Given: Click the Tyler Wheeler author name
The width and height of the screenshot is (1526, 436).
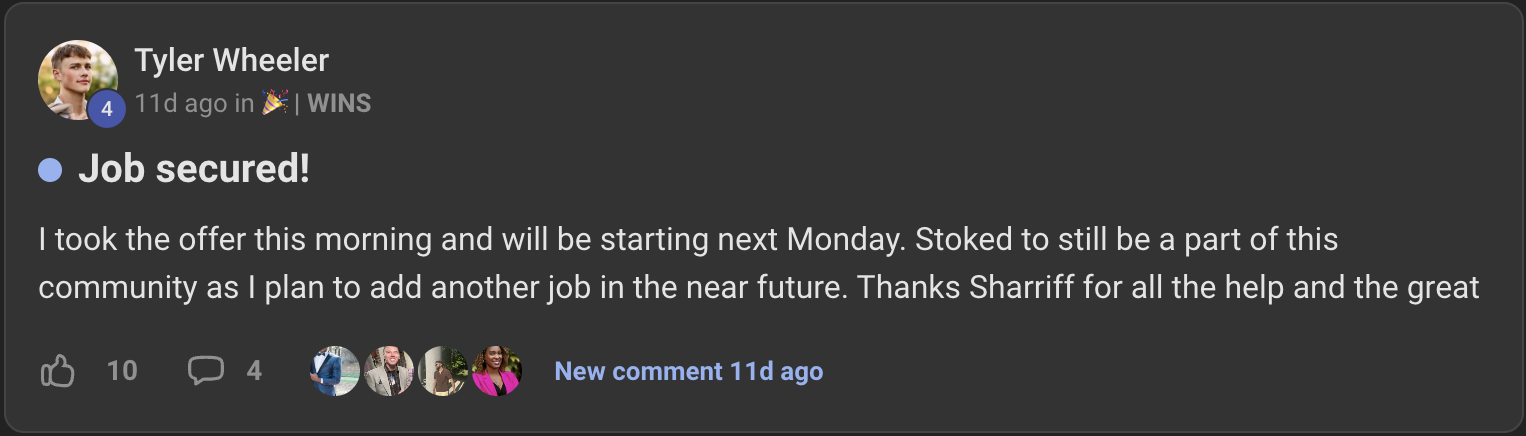Looking at the screenshot, I should [x=232, y=61].
